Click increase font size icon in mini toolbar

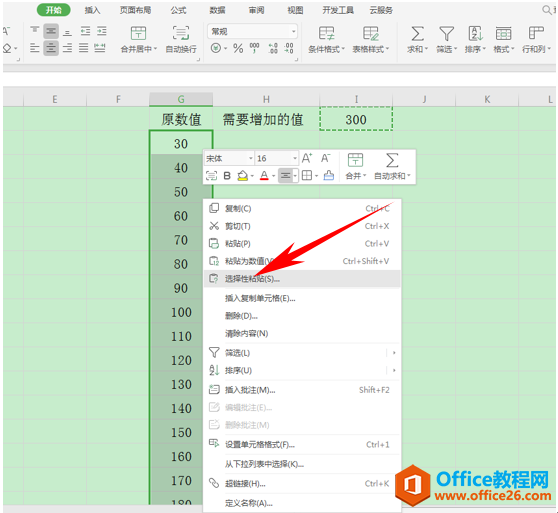[x=307, y=158]
